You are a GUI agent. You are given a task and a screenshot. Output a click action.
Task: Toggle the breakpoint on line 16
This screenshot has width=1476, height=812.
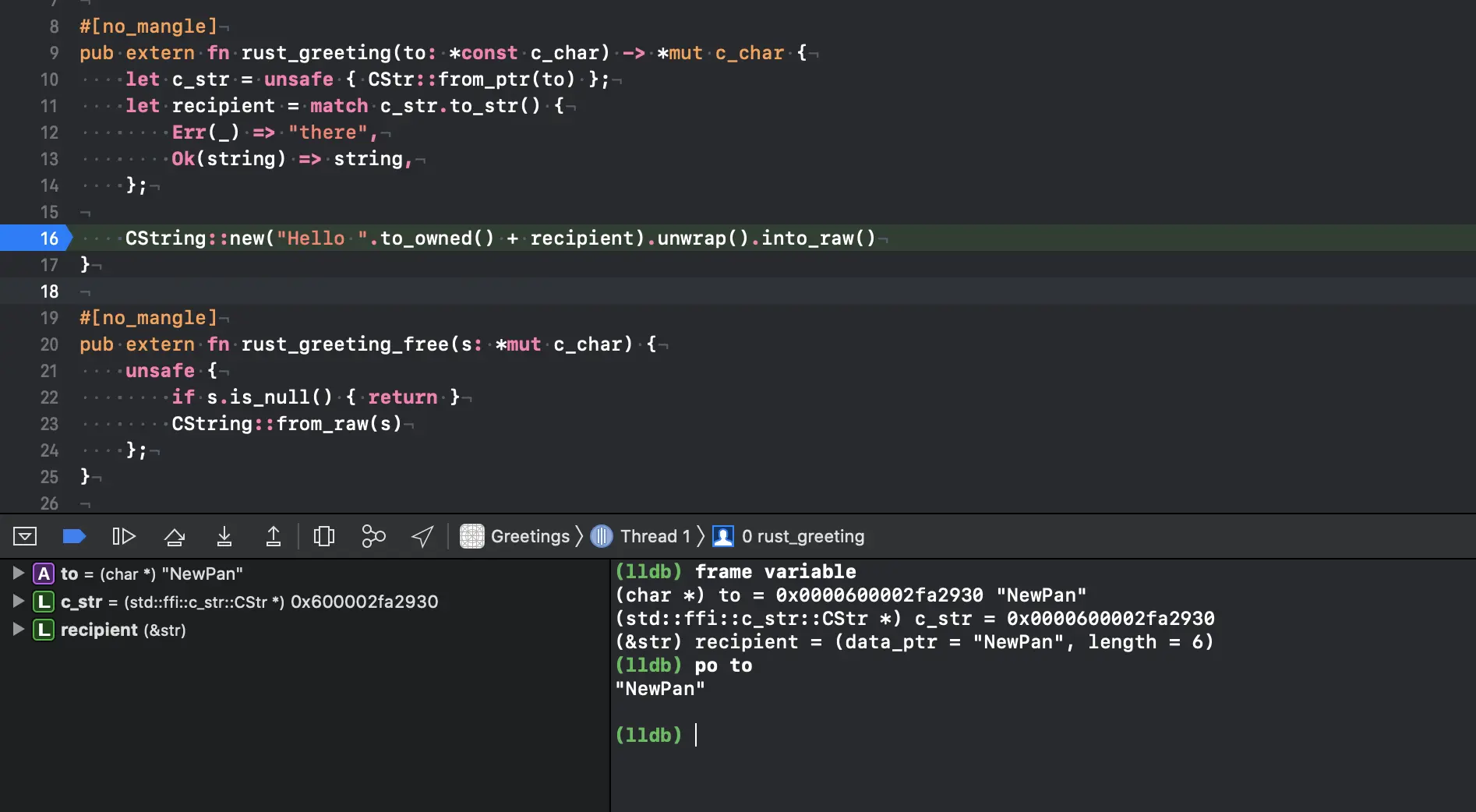point(36,238)
